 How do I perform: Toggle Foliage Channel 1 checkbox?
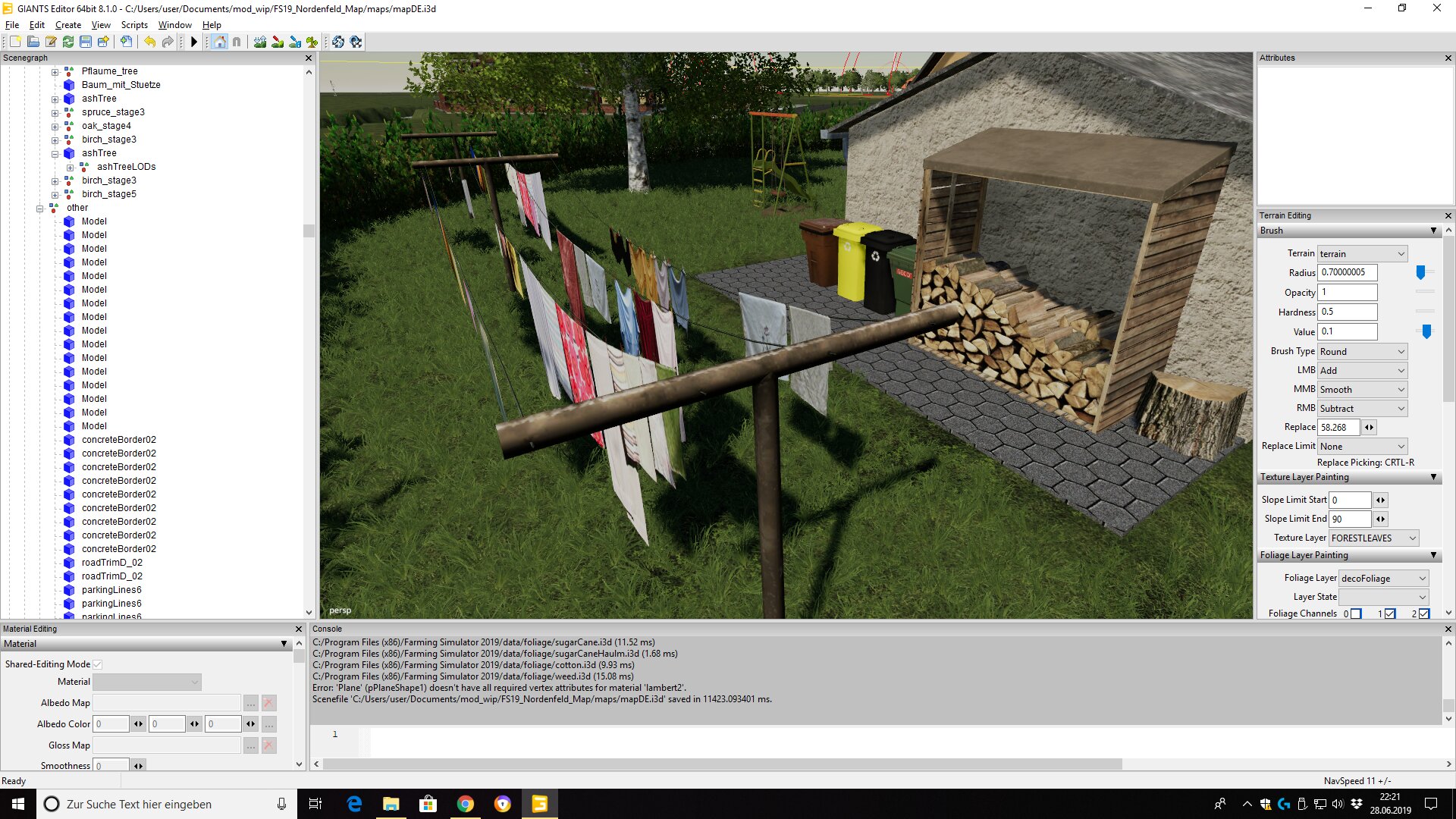(1390, 613)
